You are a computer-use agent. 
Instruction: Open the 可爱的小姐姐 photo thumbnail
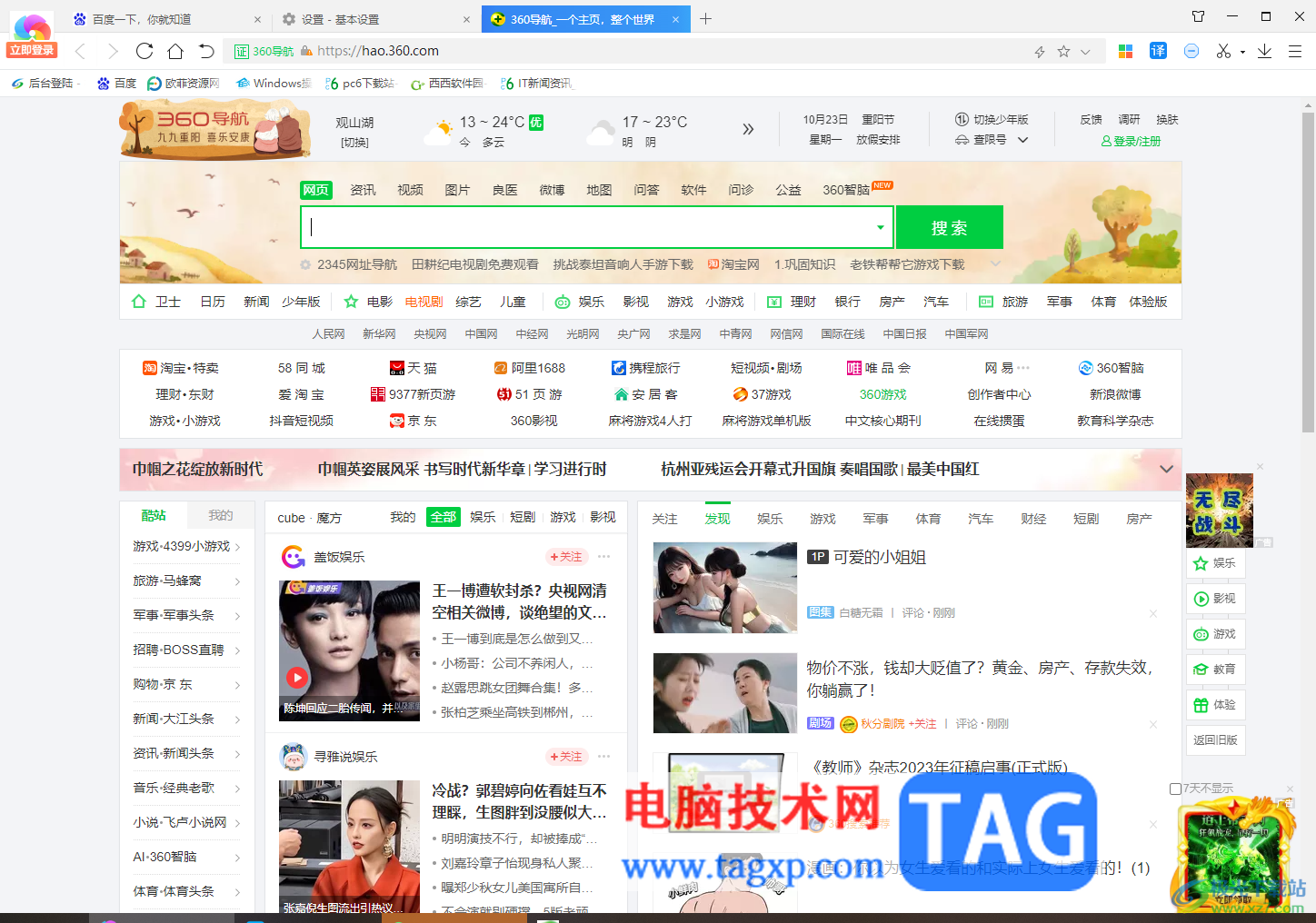tap(725, 588)
